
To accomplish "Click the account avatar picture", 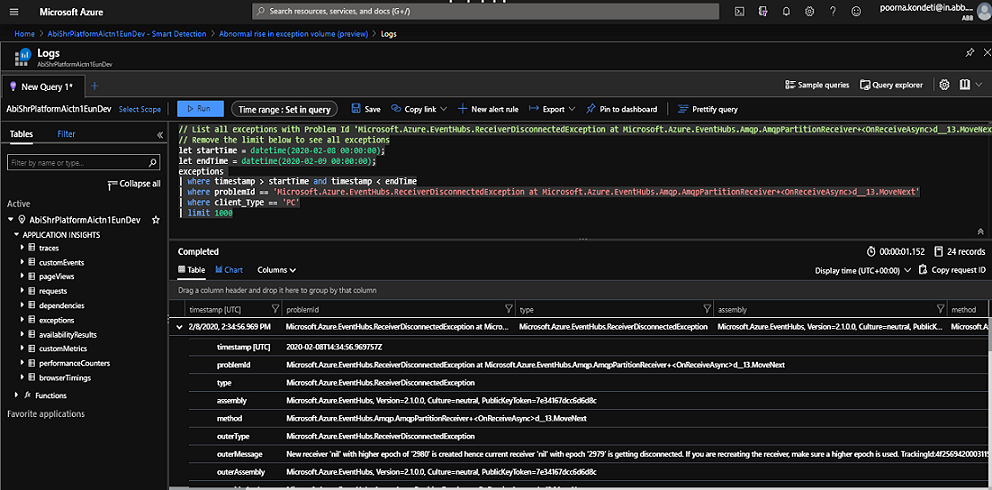I will 983,11.
